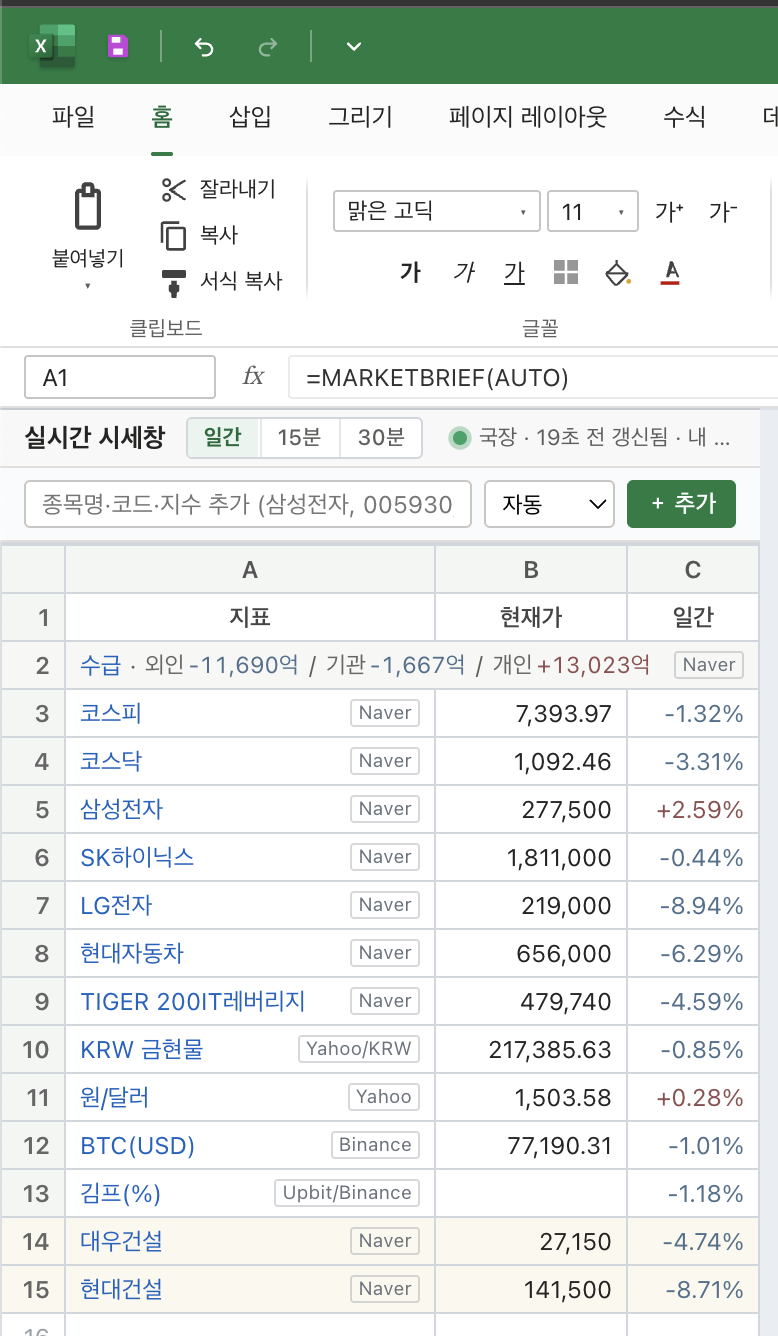778x1336 pixels.
Task: Apply the fill color bucket
Action: pyautogui.click(x=618, y=272)
